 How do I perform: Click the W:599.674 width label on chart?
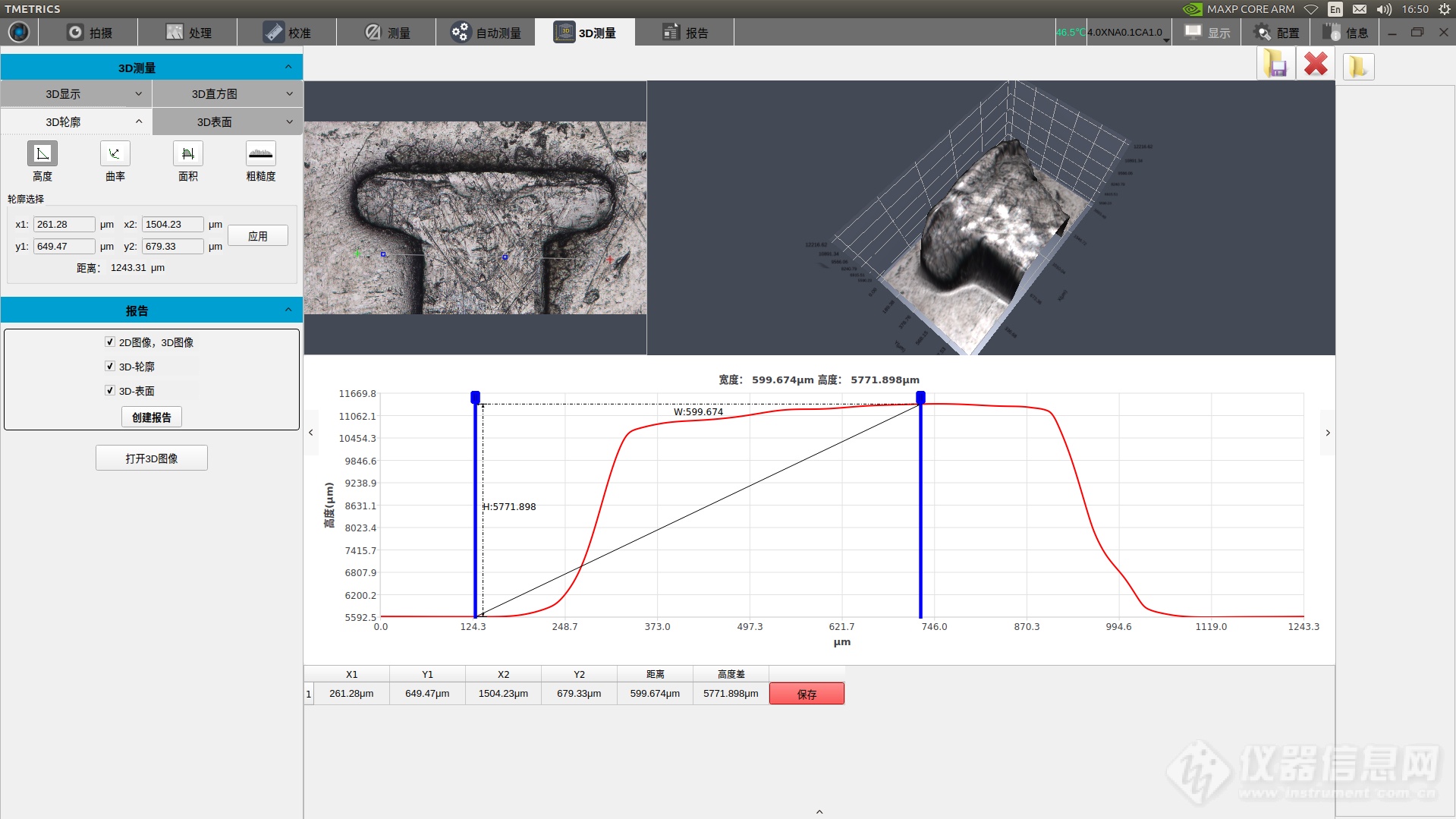pyautogui.click(x=698, y=412)
